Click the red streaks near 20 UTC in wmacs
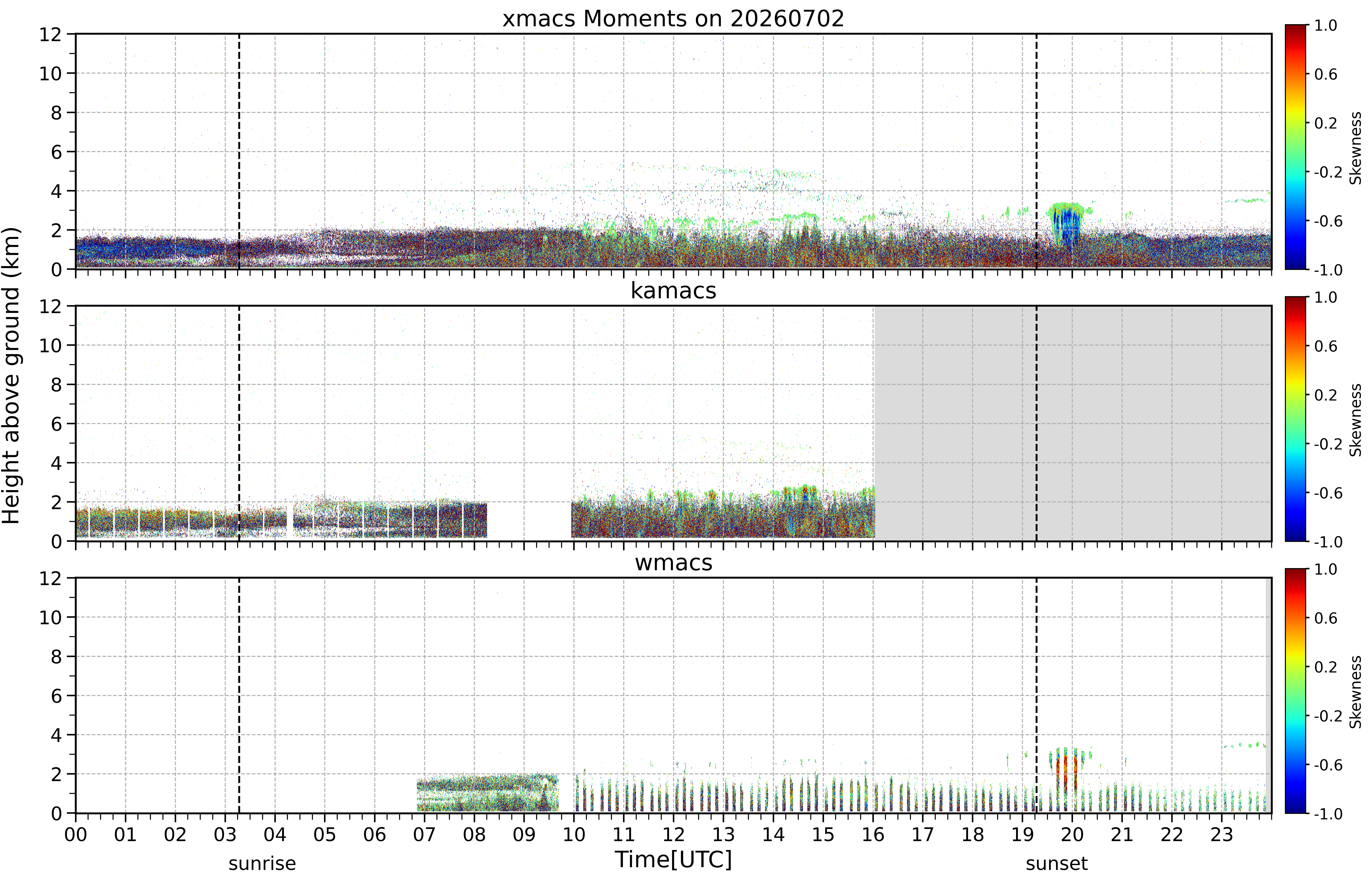This screenshot has height=883, width=1372. pyautogui.click(x=1066, y=772)
